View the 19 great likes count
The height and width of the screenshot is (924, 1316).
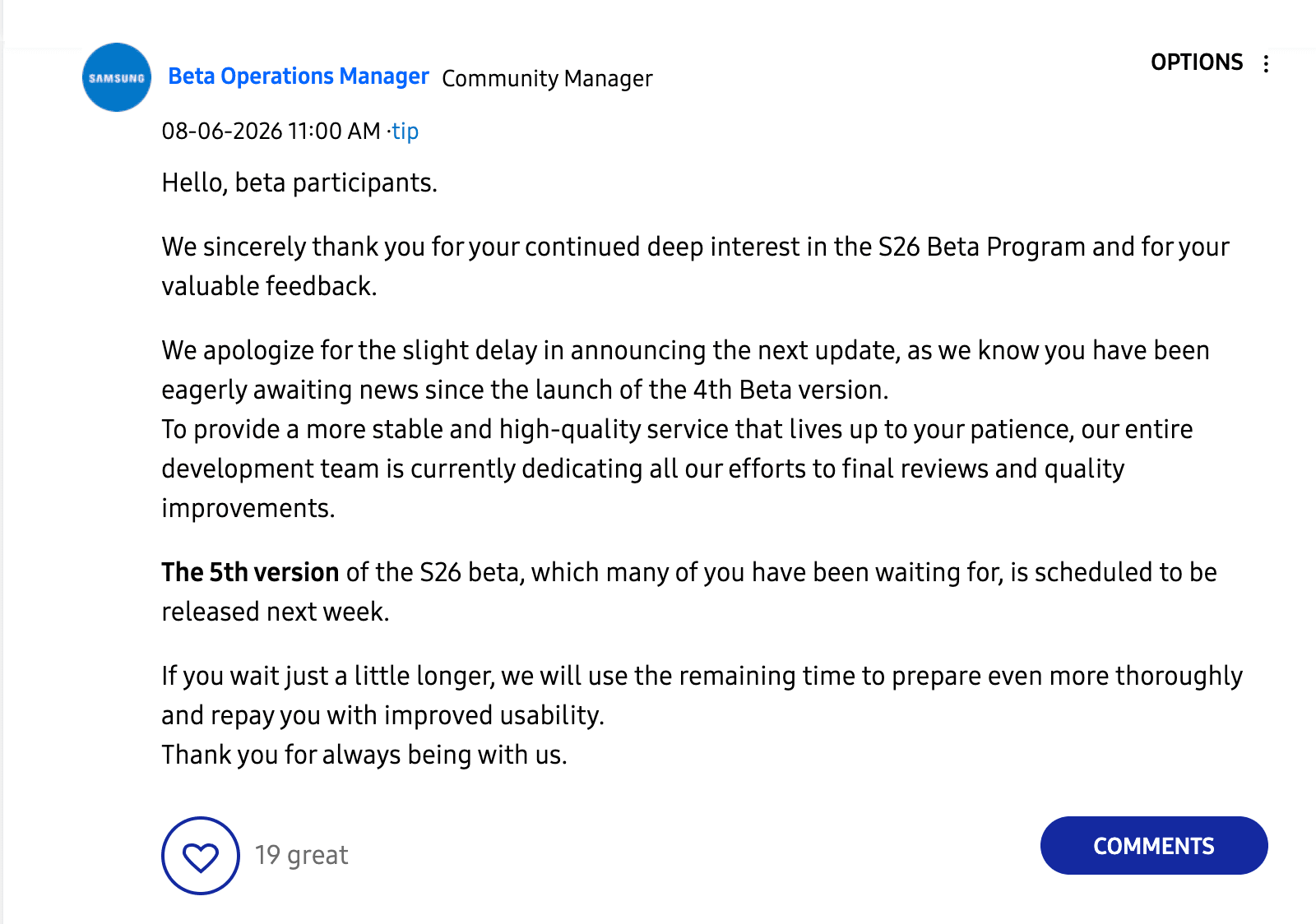point(302,855)
